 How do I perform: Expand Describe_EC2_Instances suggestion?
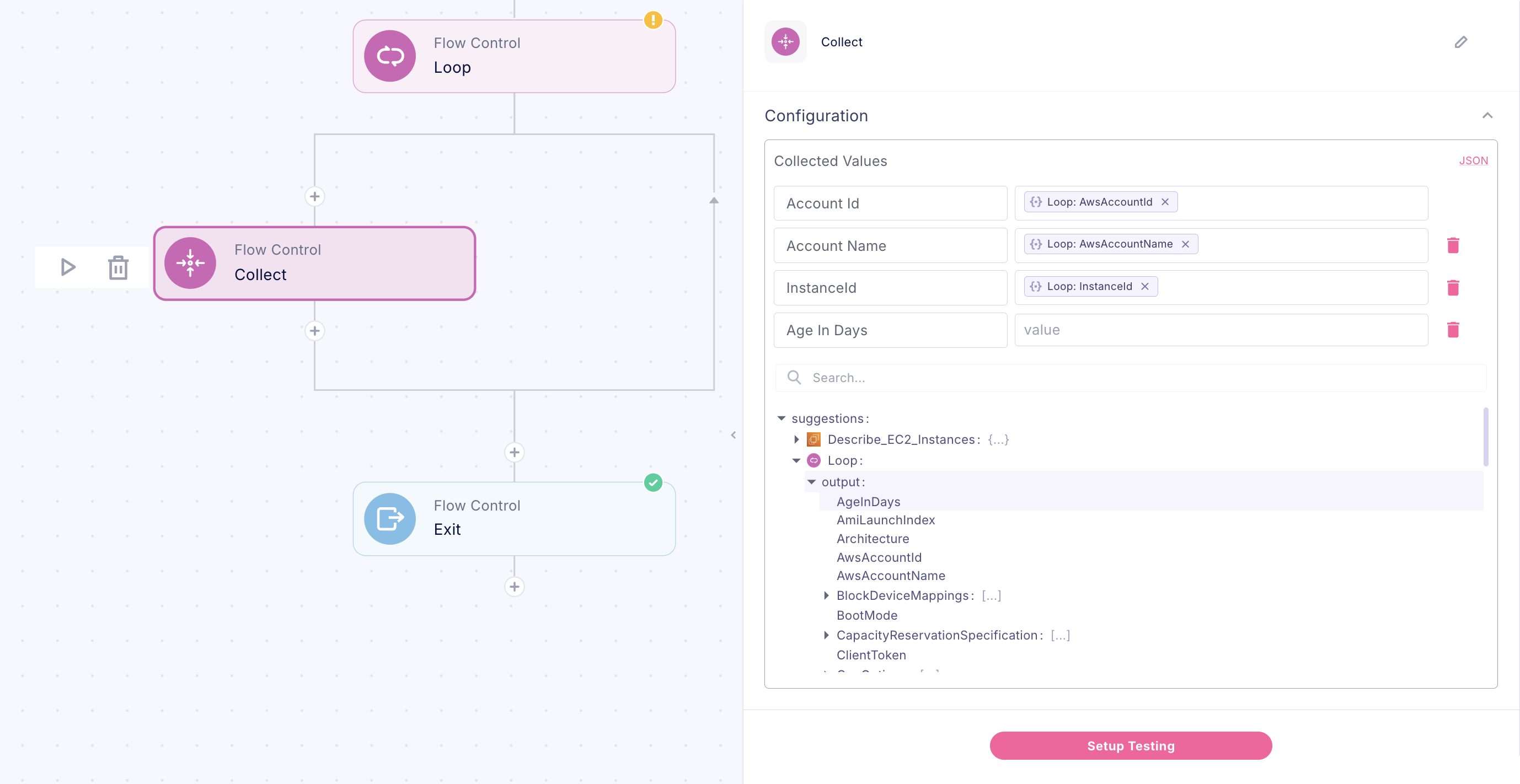796,439
